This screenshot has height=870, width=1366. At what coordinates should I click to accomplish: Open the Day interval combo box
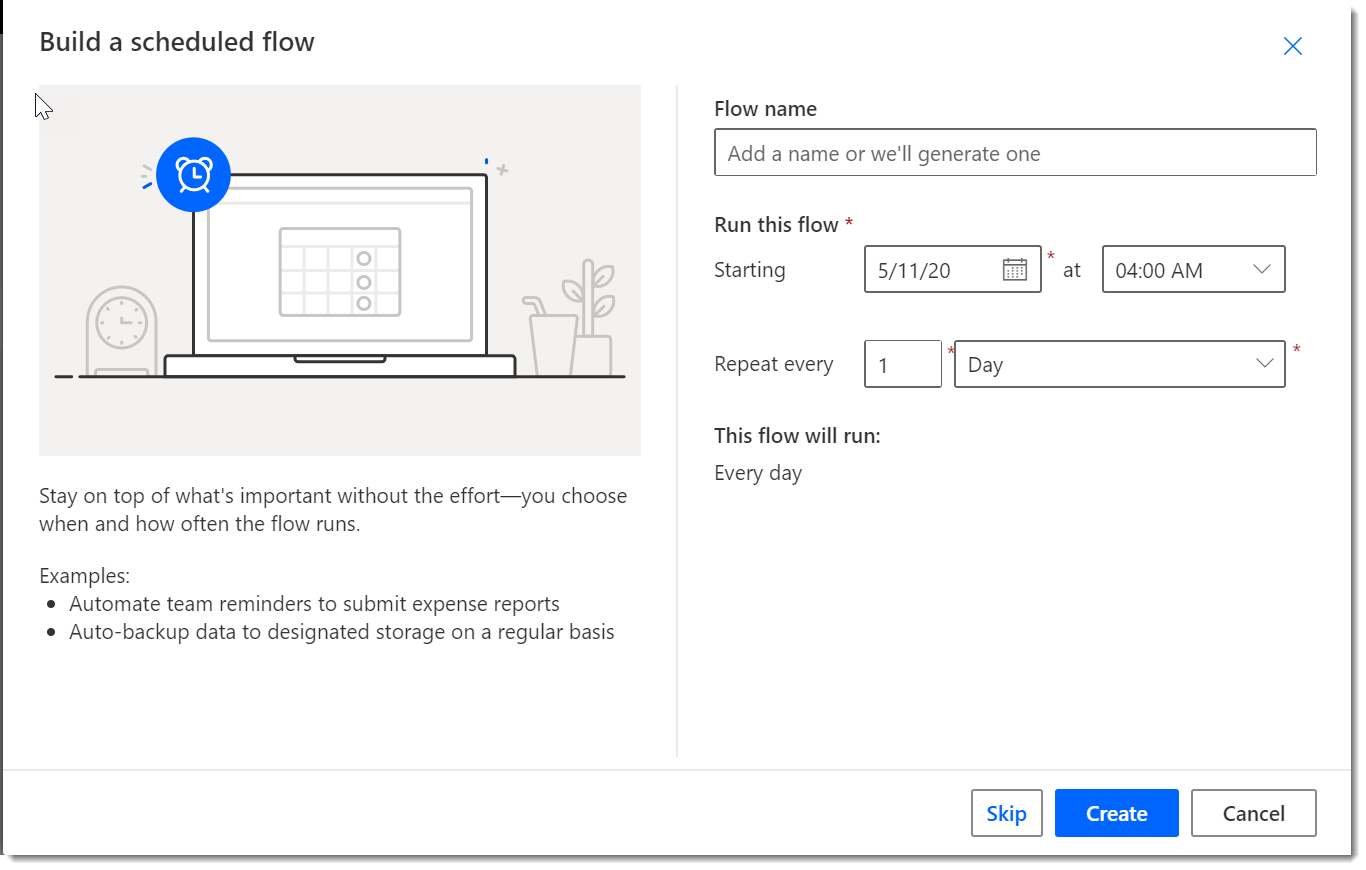pyautogui.click(x=1119, y=364)
